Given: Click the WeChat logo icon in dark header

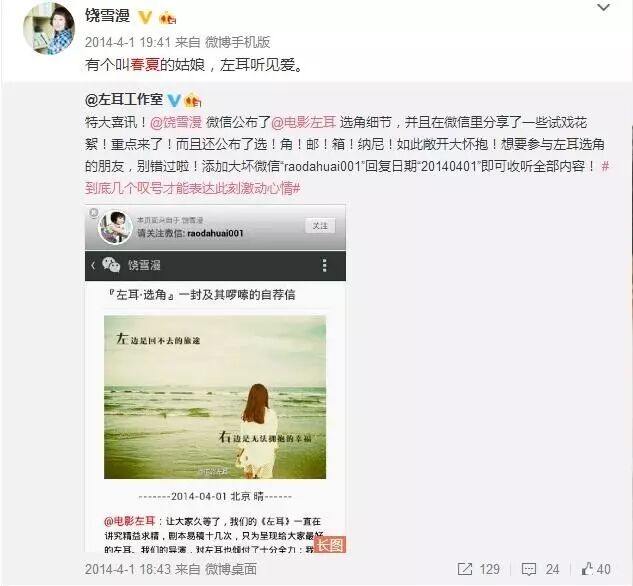Looking at the screenshot, I should point(111,265).
